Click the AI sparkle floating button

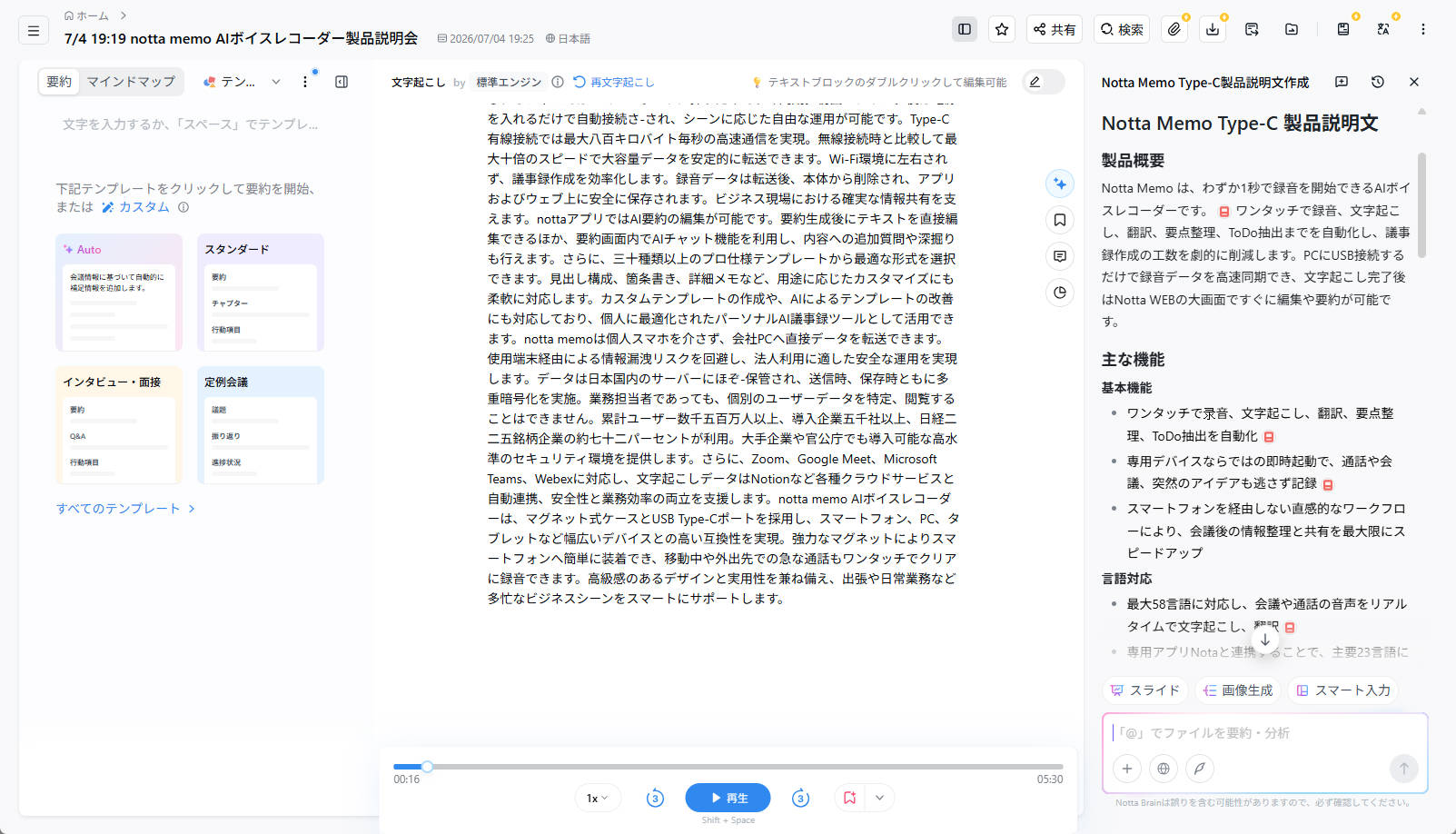coord(1060,184)
